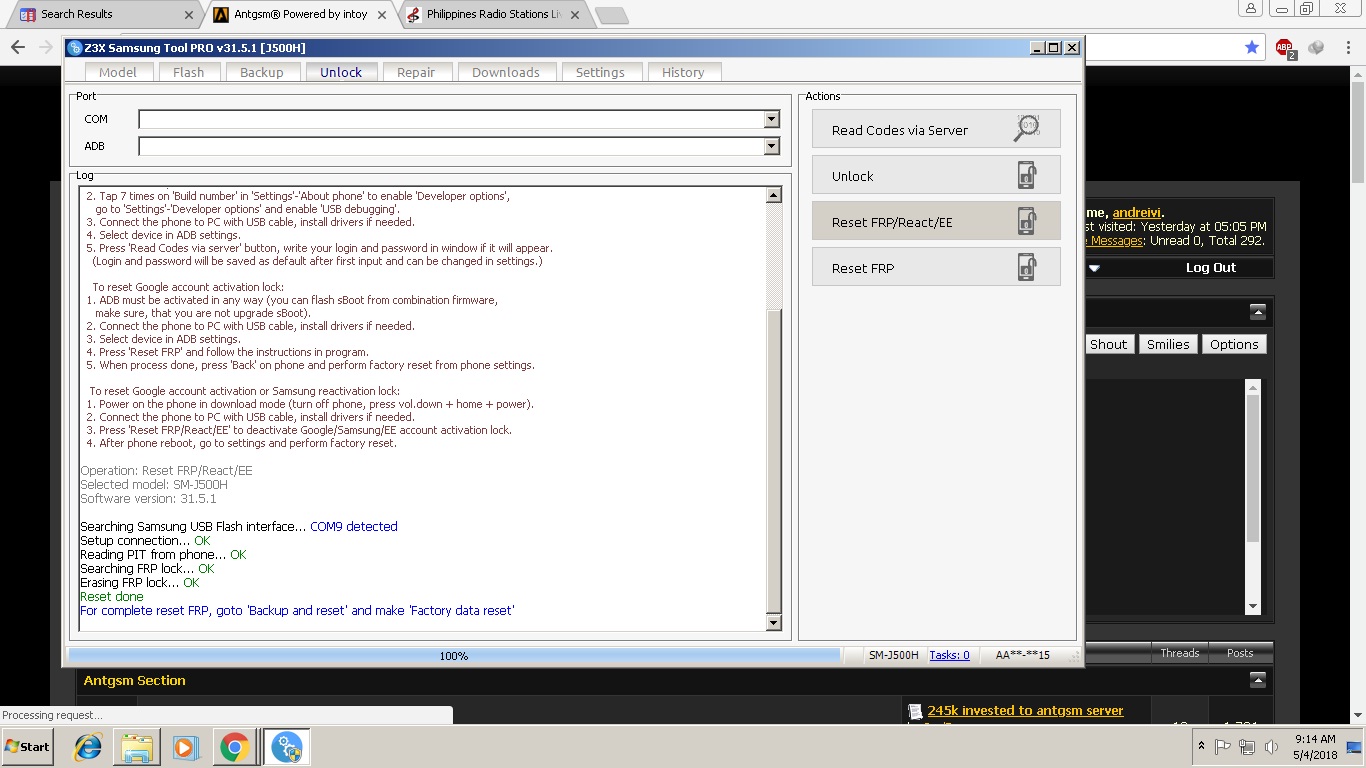Click SM-J500H model in status bar
The image size is (1366, 768).
pos(893,655)
